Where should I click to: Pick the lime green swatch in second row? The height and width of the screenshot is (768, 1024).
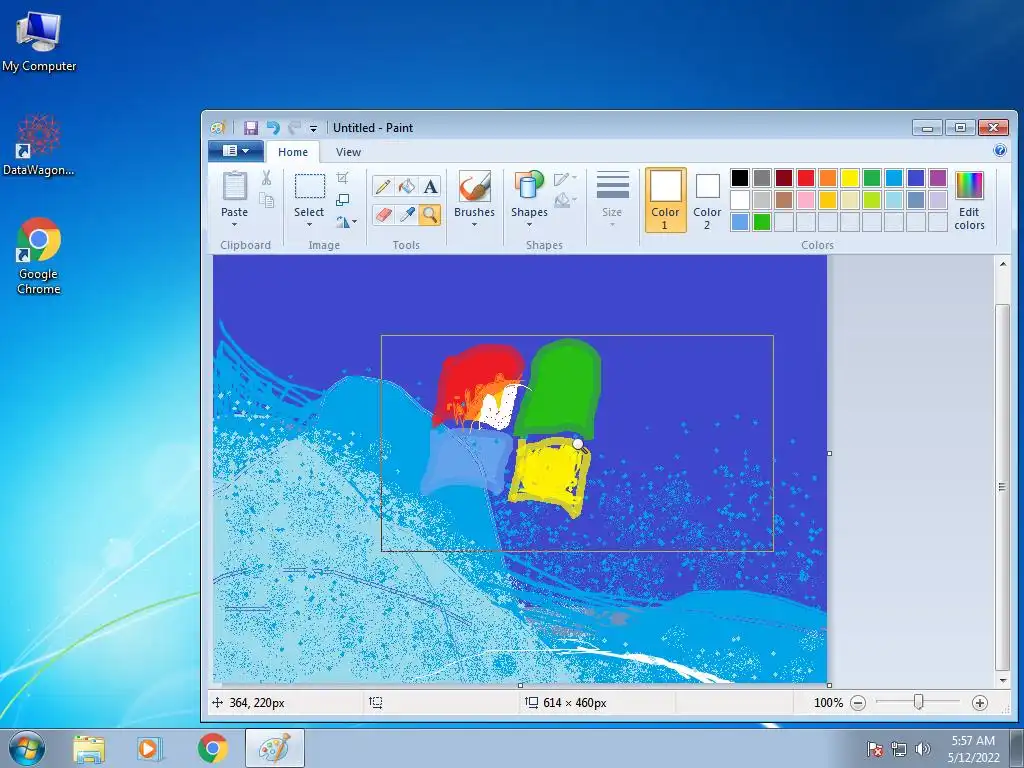click(872, 200)
